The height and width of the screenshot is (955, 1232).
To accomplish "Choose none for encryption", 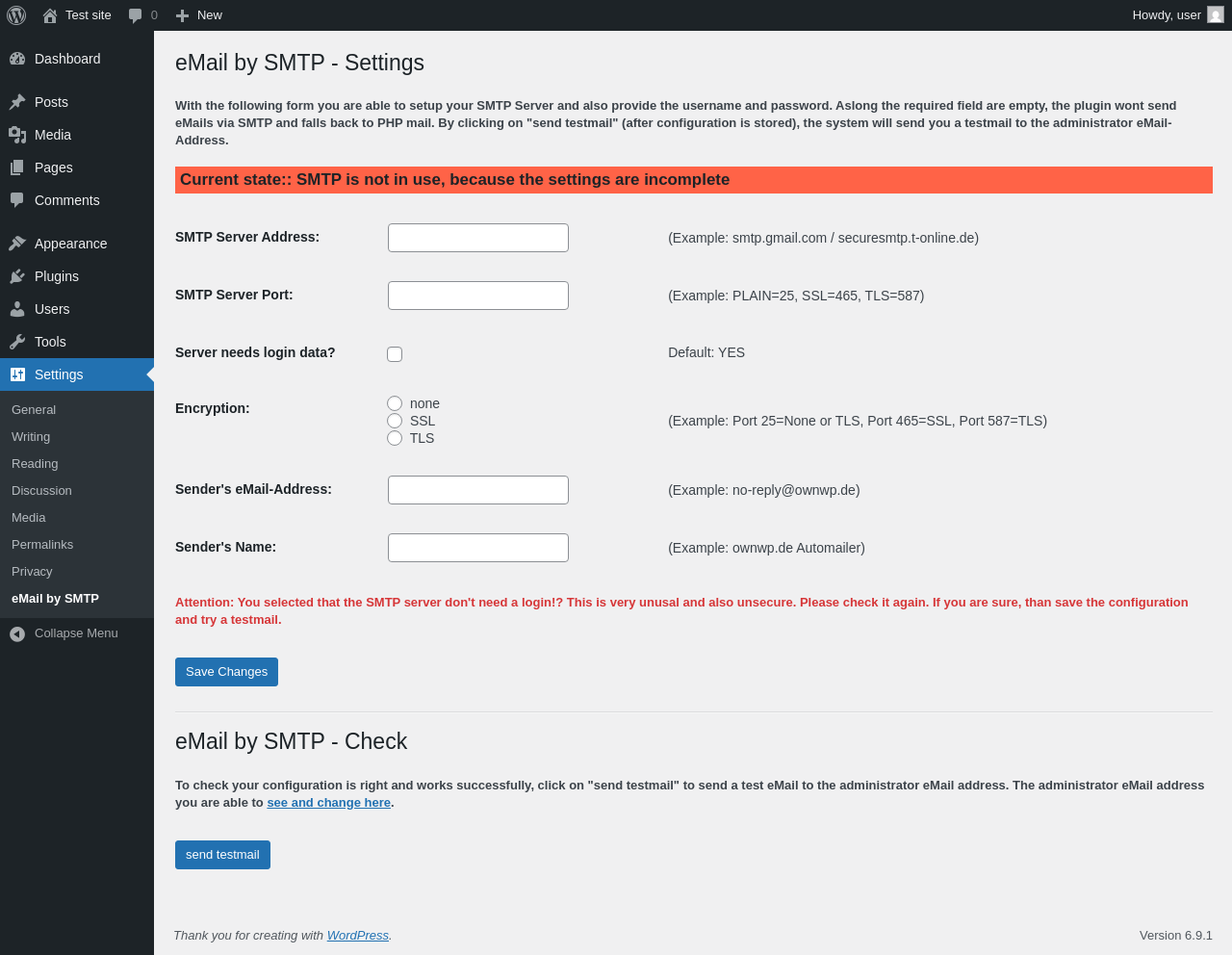I will tap(395, 403).
